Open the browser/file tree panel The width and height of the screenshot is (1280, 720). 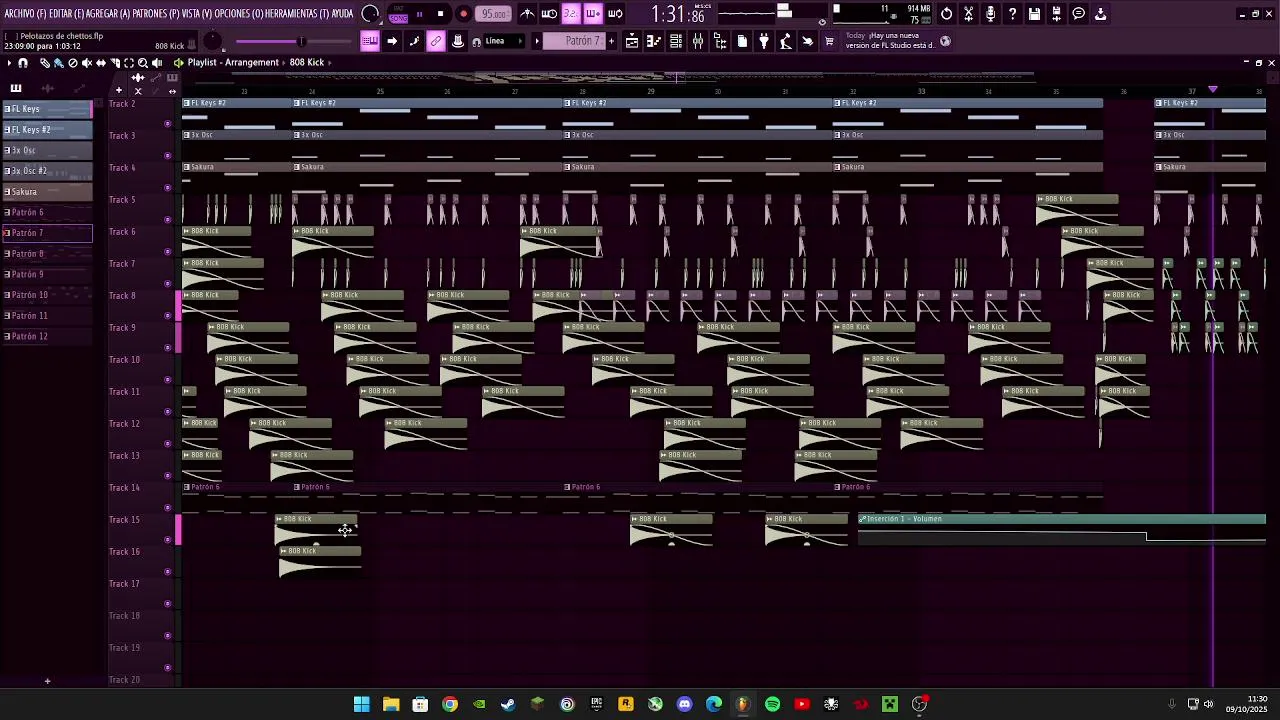point(719,41)
